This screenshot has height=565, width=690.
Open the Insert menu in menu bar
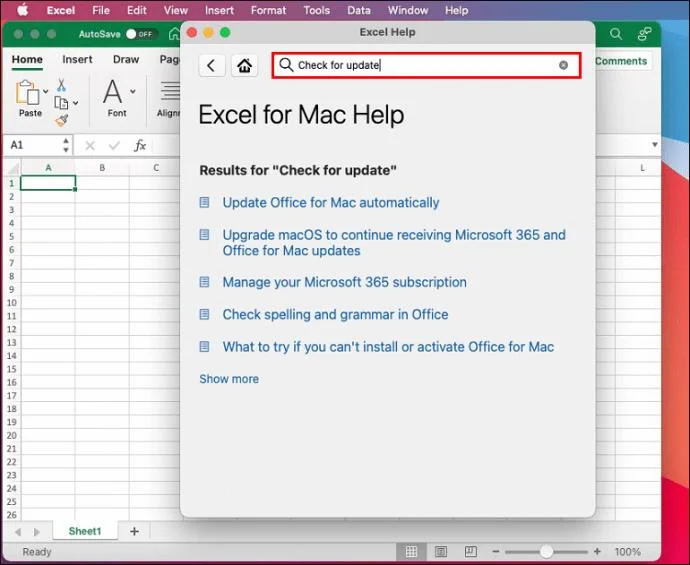pos(219,10)
